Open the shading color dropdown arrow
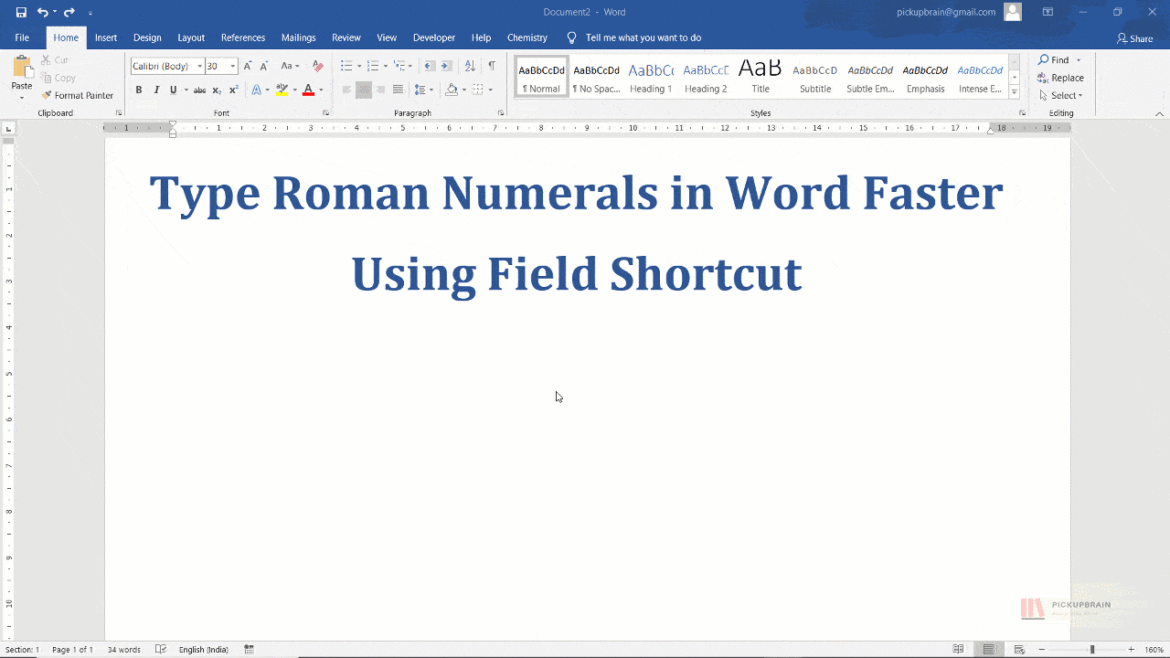Screen dimensions: 1170x658 pyautogui.click(x=462, y=89)
